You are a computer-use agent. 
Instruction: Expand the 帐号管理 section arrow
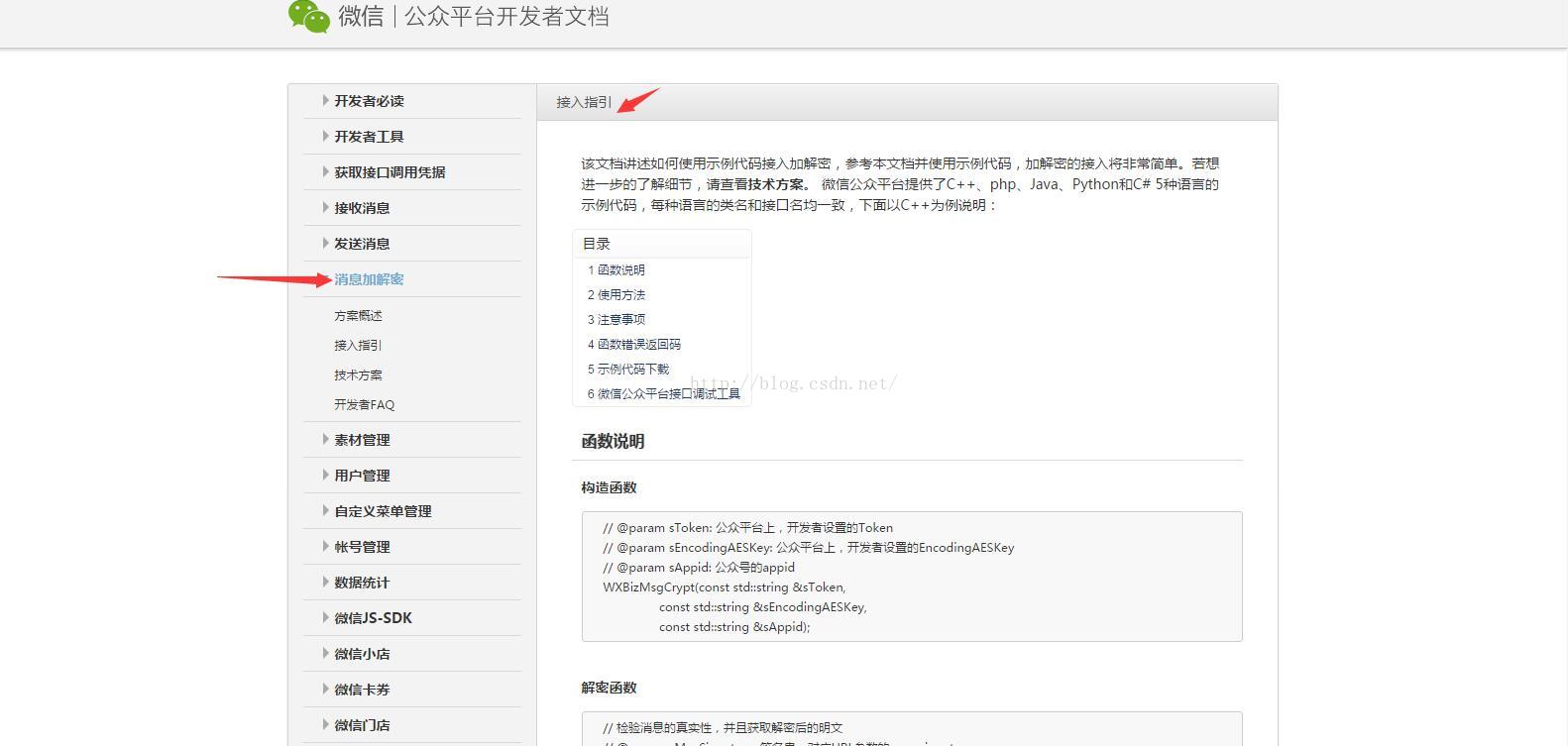pyautogui.click(x=325, y=546)
